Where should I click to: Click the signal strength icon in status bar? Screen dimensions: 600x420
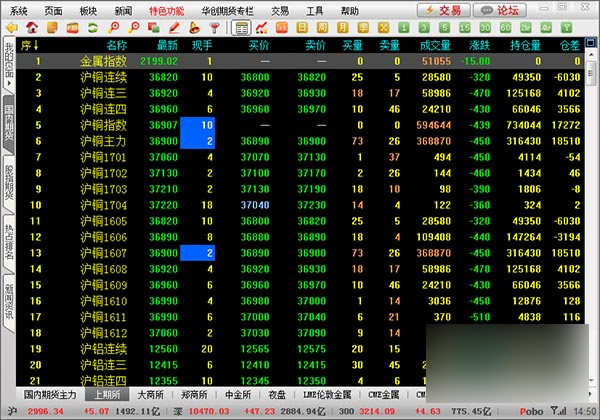pyautogui.click(x=558, y=411)
